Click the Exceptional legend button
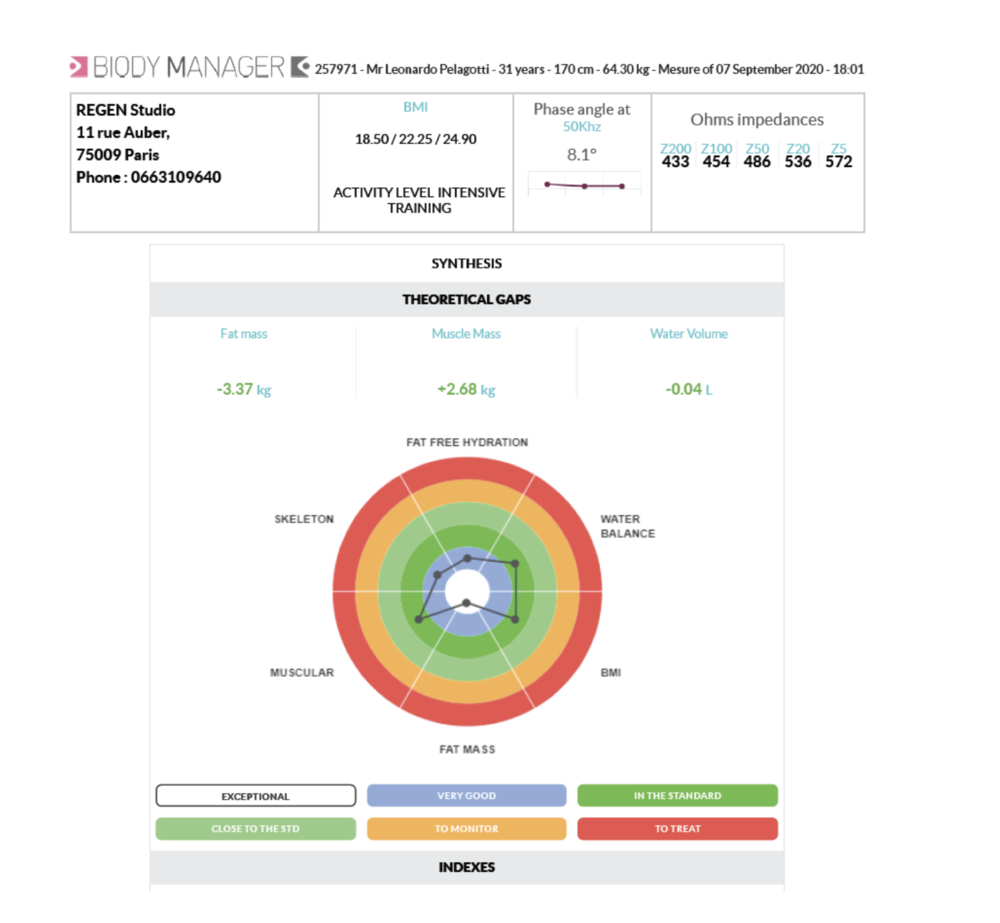Viewport: 1000px width, 923px height. point(255,796)
